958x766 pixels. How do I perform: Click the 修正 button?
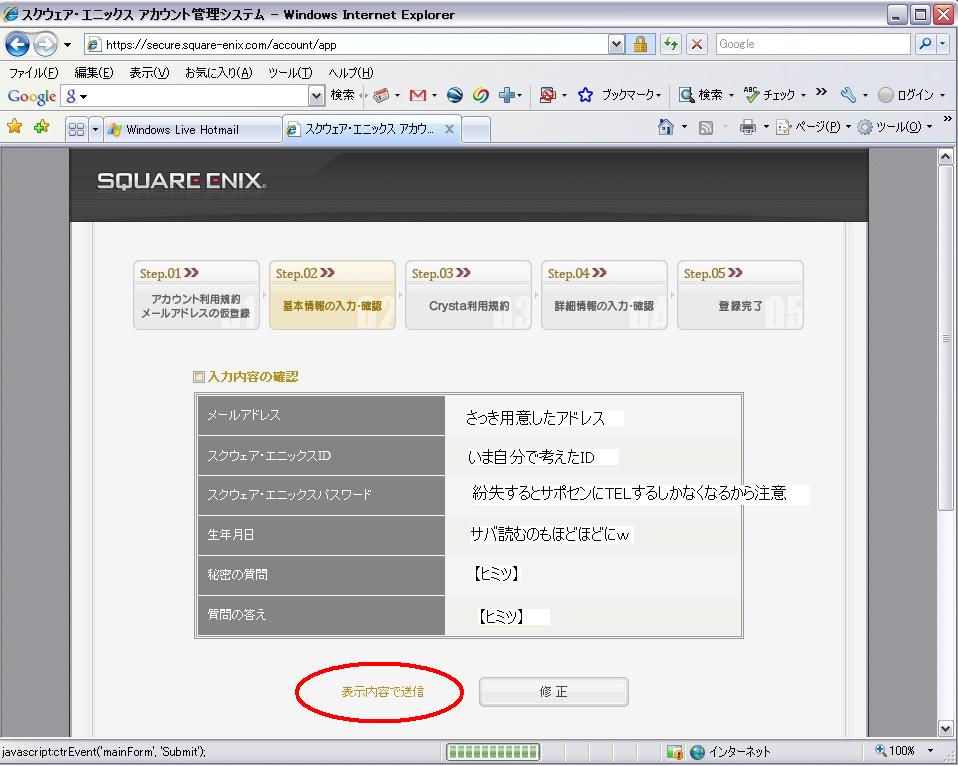pos(554,691)
